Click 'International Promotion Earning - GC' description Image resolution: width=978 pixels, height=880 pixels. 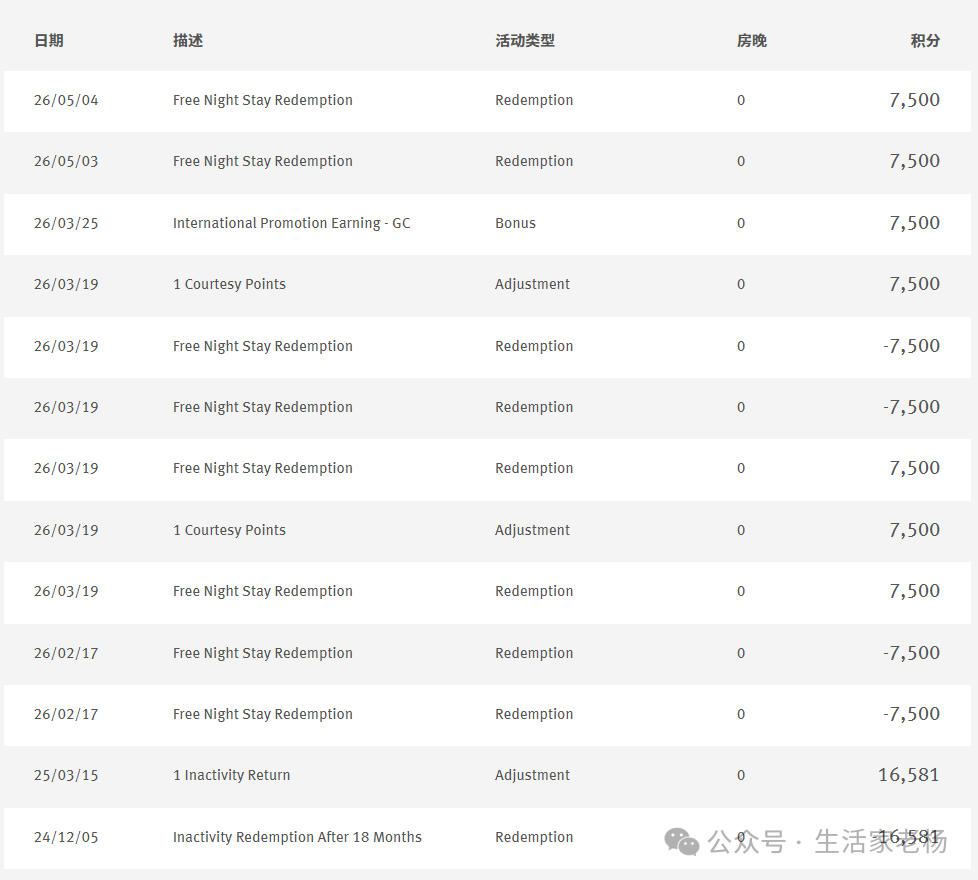coord(291,223)
